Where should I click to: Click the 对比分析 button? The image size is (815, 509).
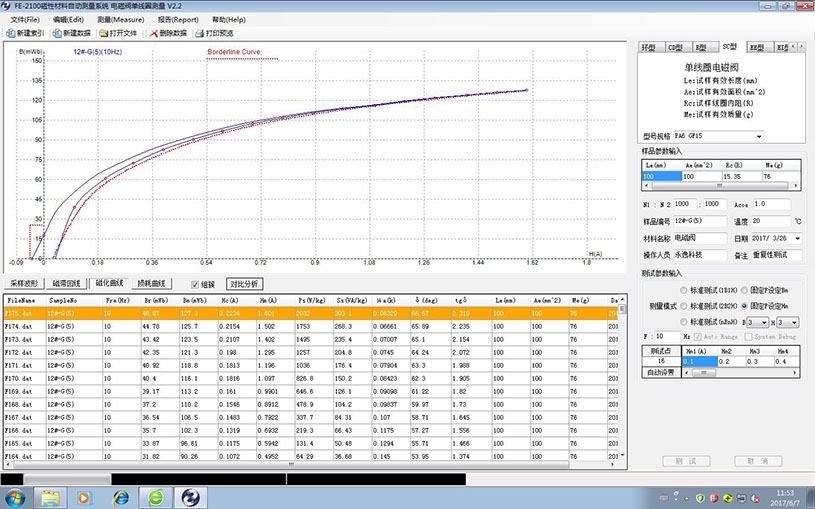(x=244, y=284)
